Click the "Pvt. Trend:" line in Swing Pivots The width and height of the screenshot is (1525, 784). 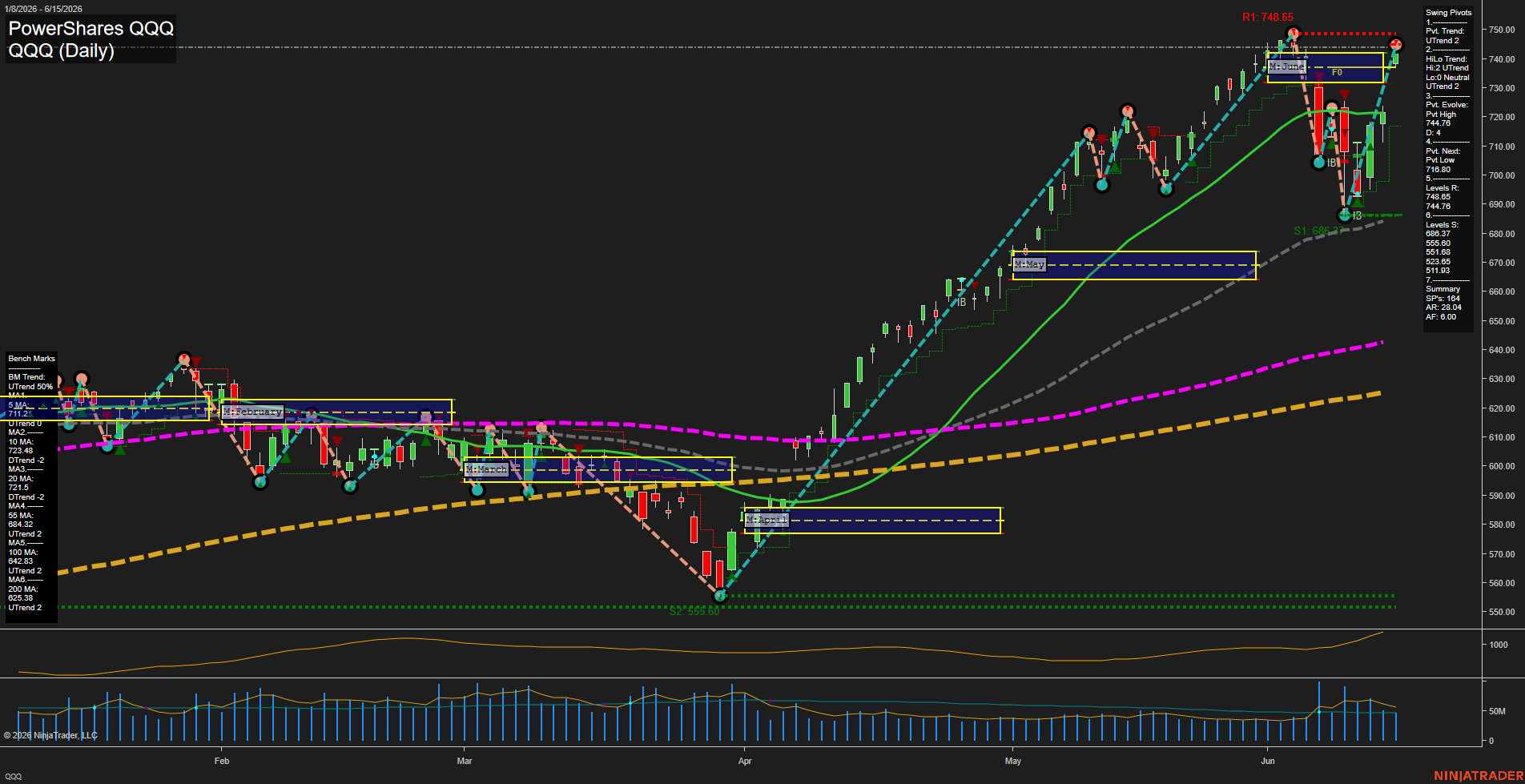coord(1446,31)
